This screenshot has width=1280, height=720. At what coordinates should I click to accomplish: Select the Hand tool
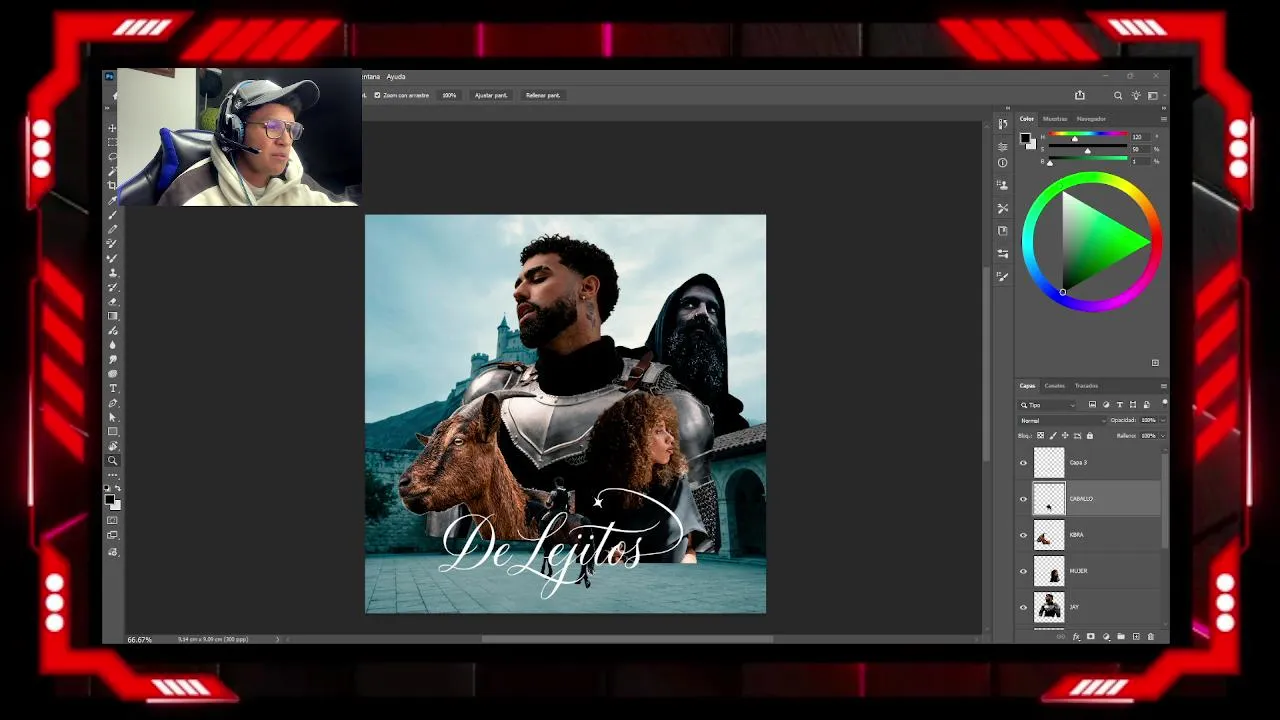112,446
